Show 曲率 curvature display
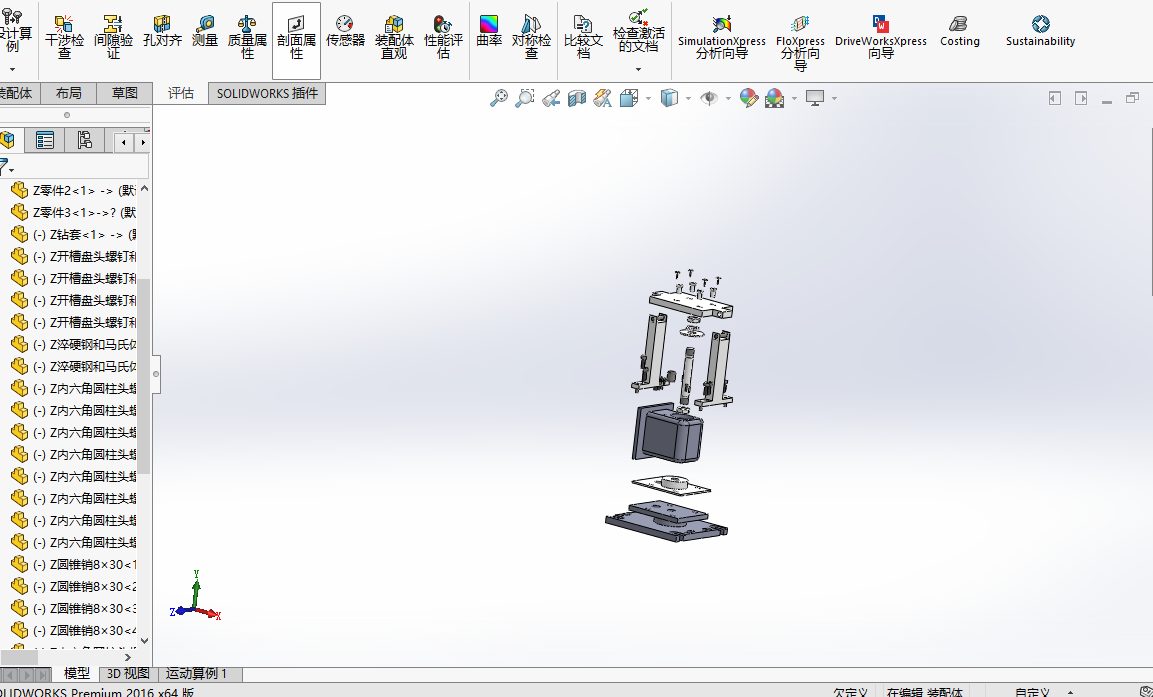 (x=489, y=32)
